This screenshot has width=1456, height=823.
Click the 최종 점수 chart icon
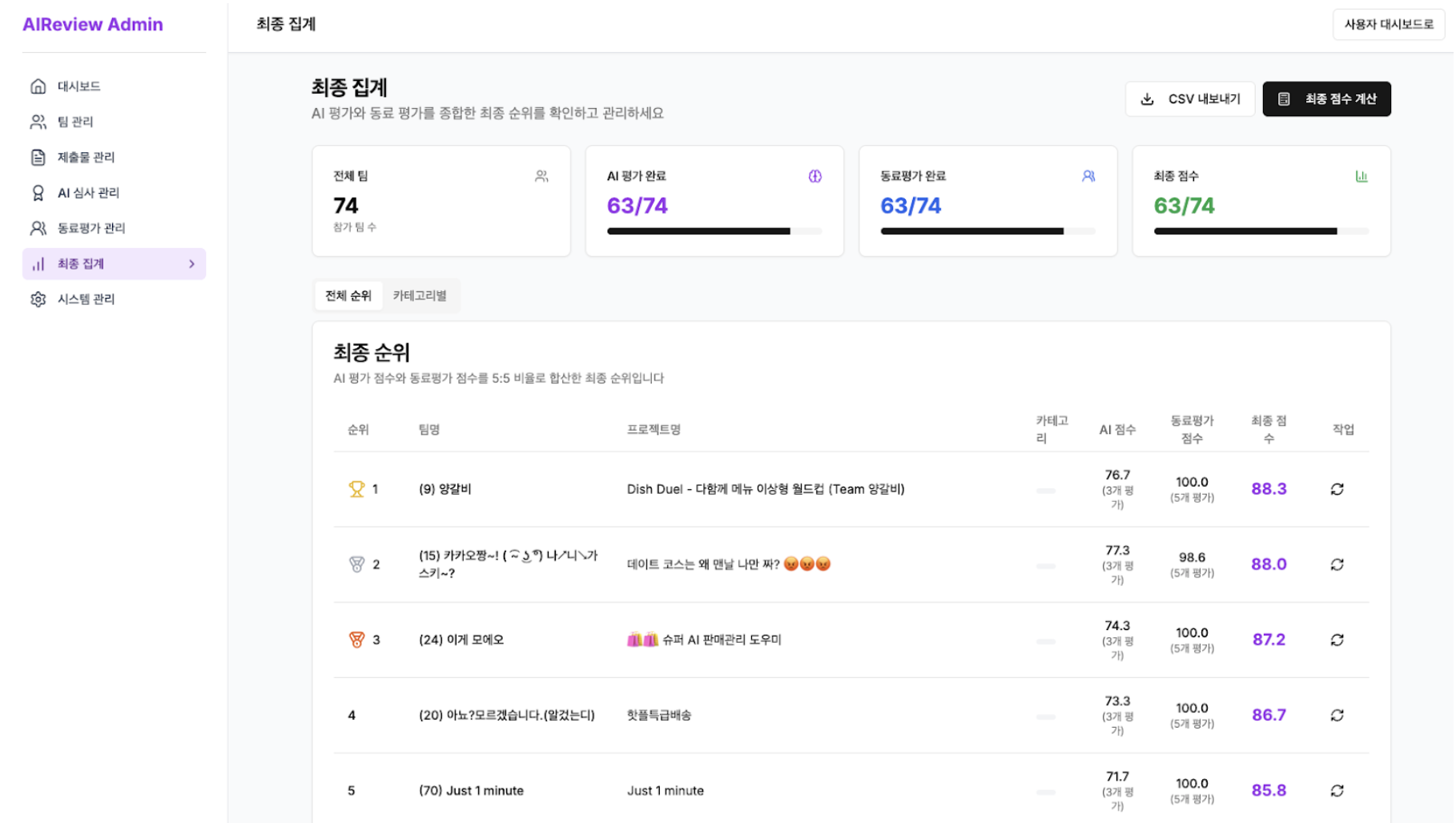pyautogui.click(x=1362, y=176)
